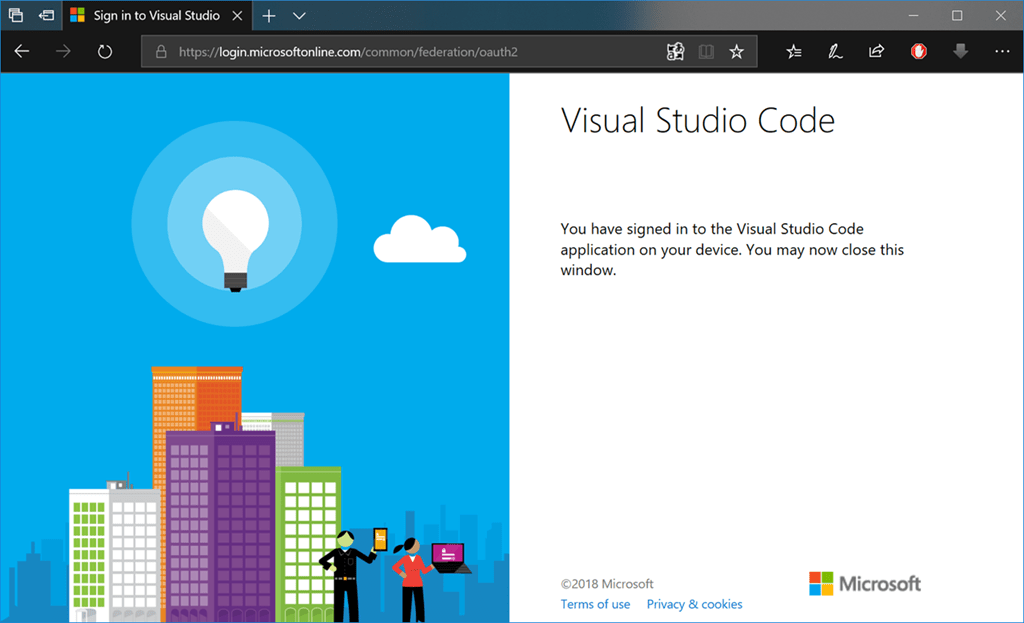The width and height of the screenshot is (1024, 623).
Task: Open the Privacy & cookies link
Action: tap(694, 604)
